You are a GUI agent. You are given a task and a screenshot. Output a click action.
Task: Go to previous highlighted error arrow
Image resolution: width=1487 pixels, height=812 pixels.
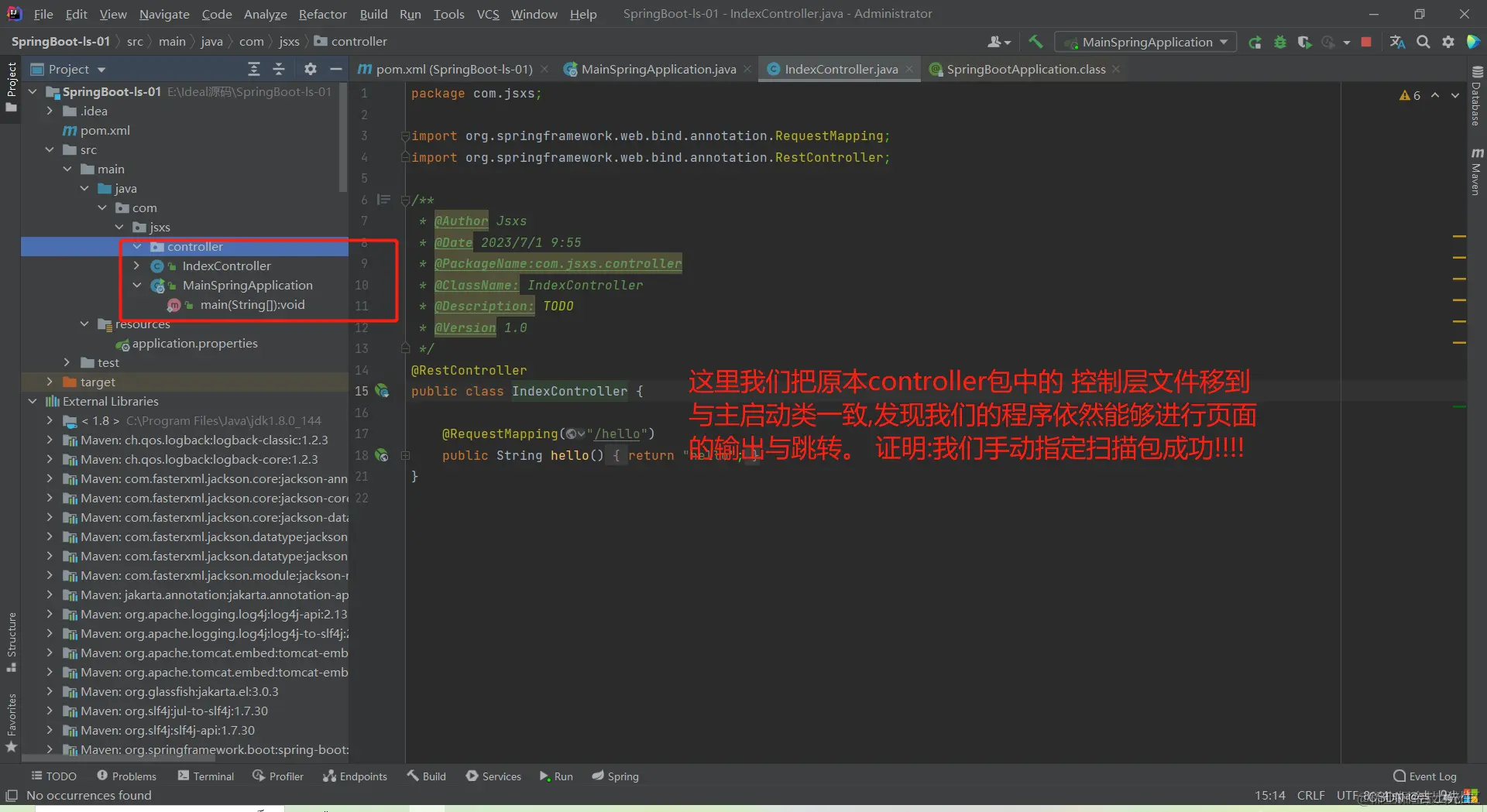tap(1435, 95)
